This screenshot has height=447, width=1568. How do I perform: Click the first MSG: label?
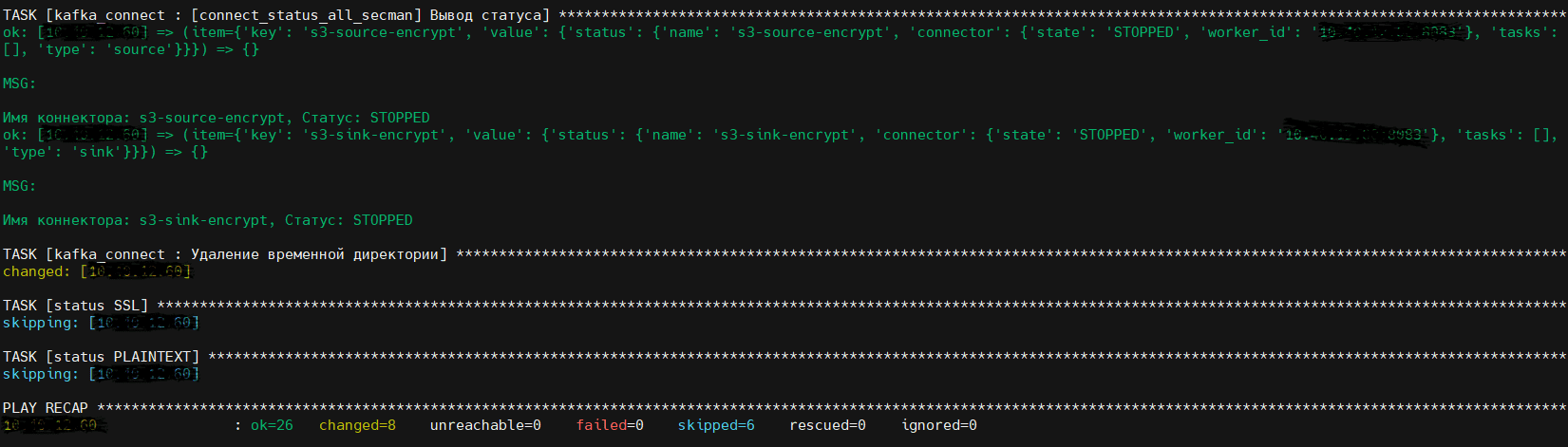tap(19, 84)
